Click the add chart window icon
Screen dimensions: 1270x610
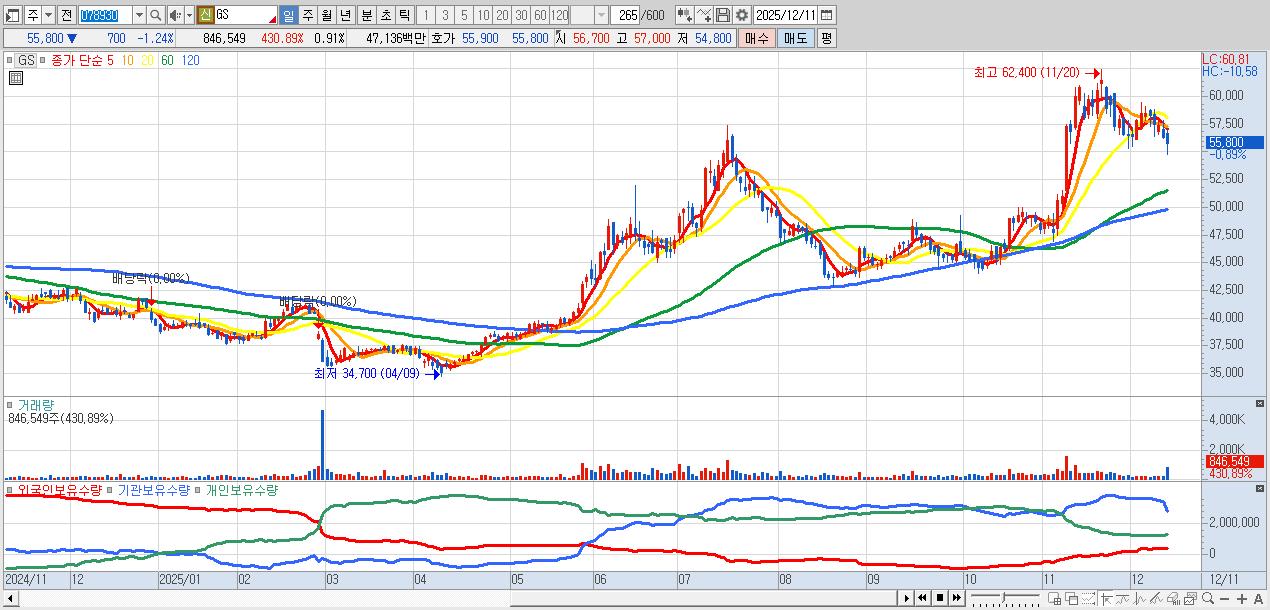coord(1055,598)
